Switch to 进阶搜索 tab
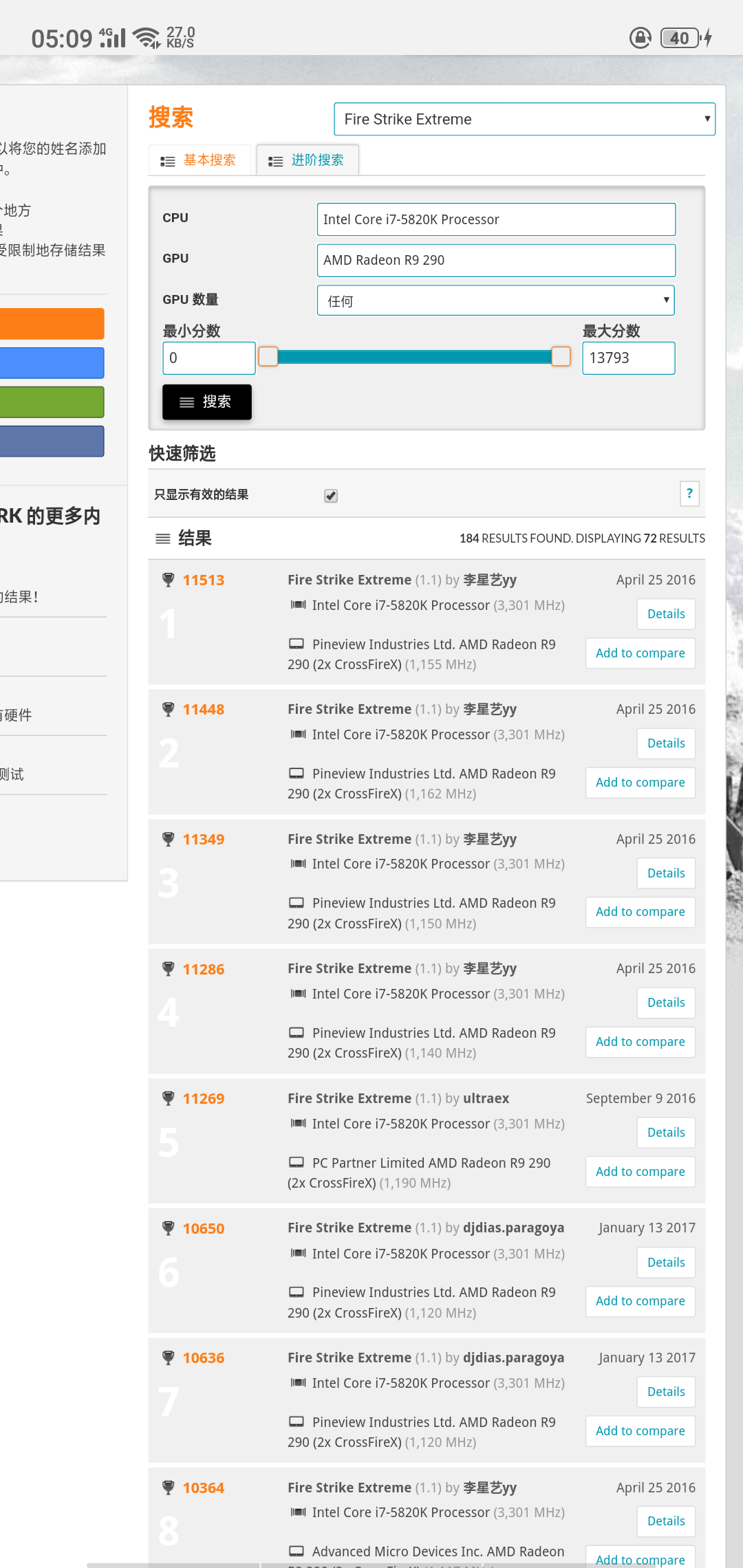This screenshot has height=1568, width=743. tap(308, 160)
